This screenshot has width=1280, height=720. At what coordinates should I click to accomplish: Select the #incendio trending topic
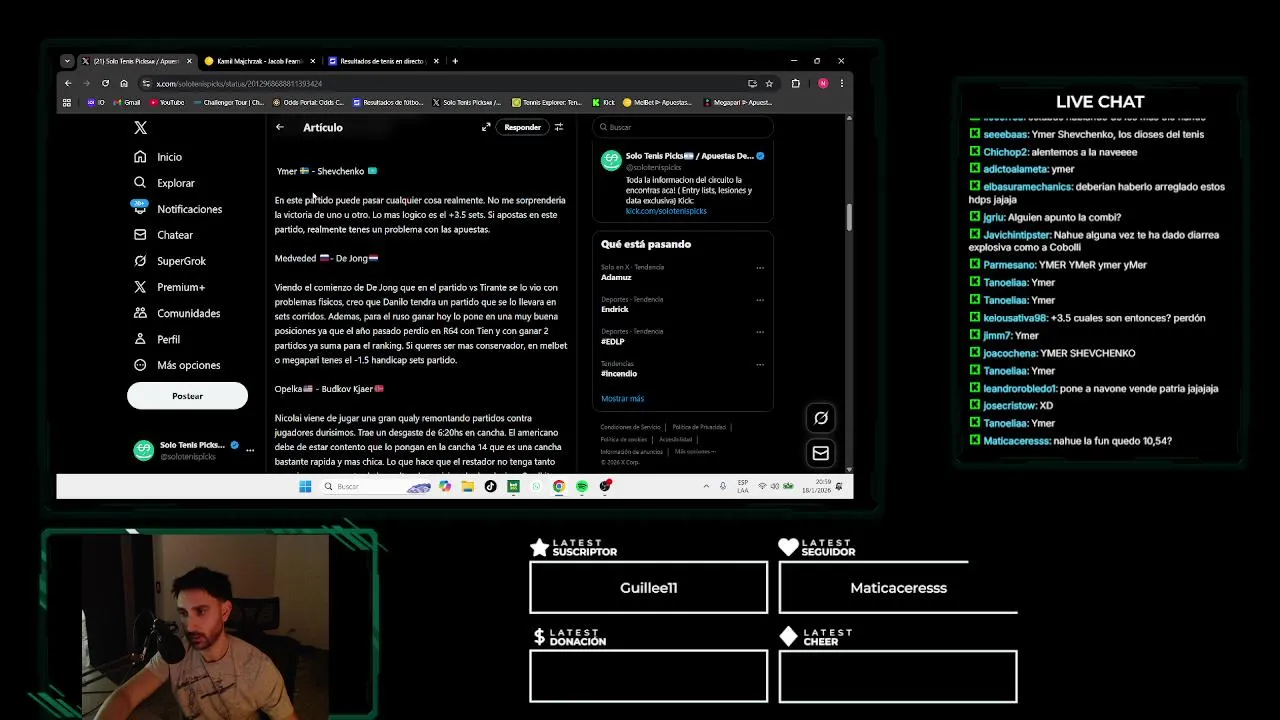[619, 373]
